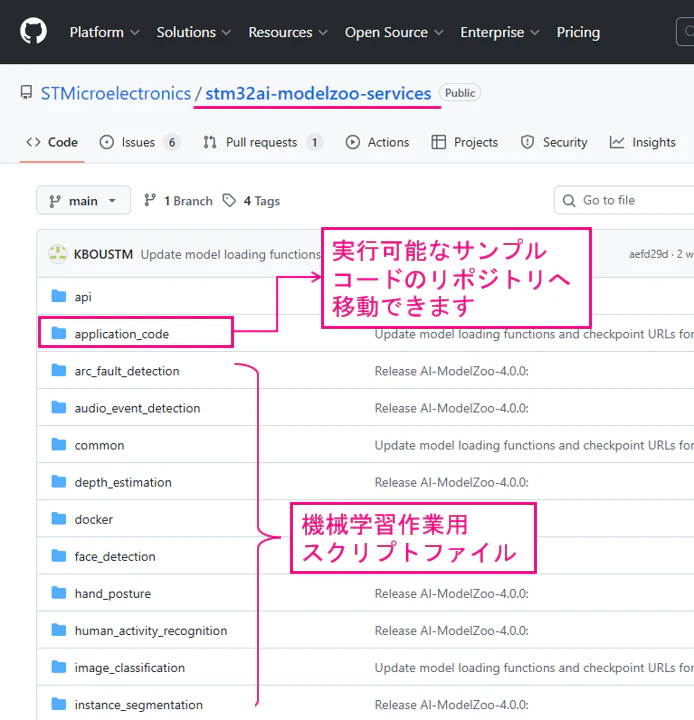Click the folder icon beside api
Screen dimensions: 694x720
tap(59, 296)
